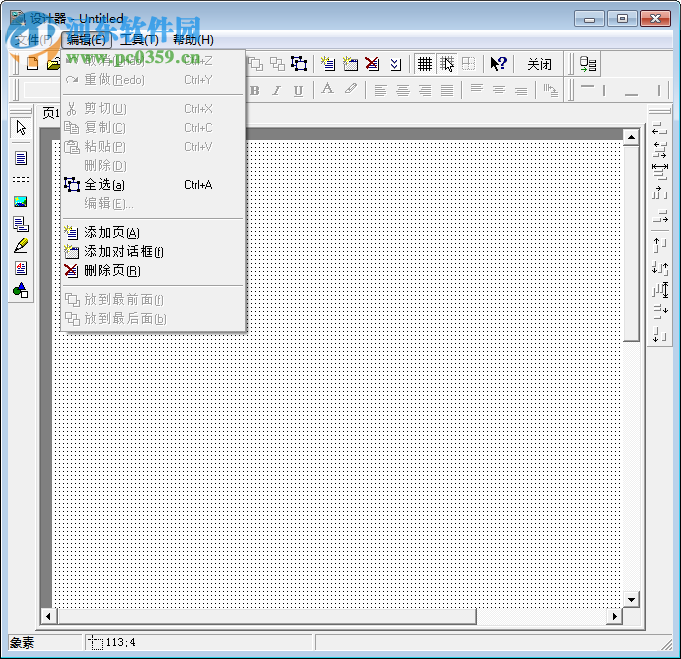Click the align top edges icon in right toolbar
Image resolution: width=681 pixels, height=659 pixels.
click(x=660, y=245)
